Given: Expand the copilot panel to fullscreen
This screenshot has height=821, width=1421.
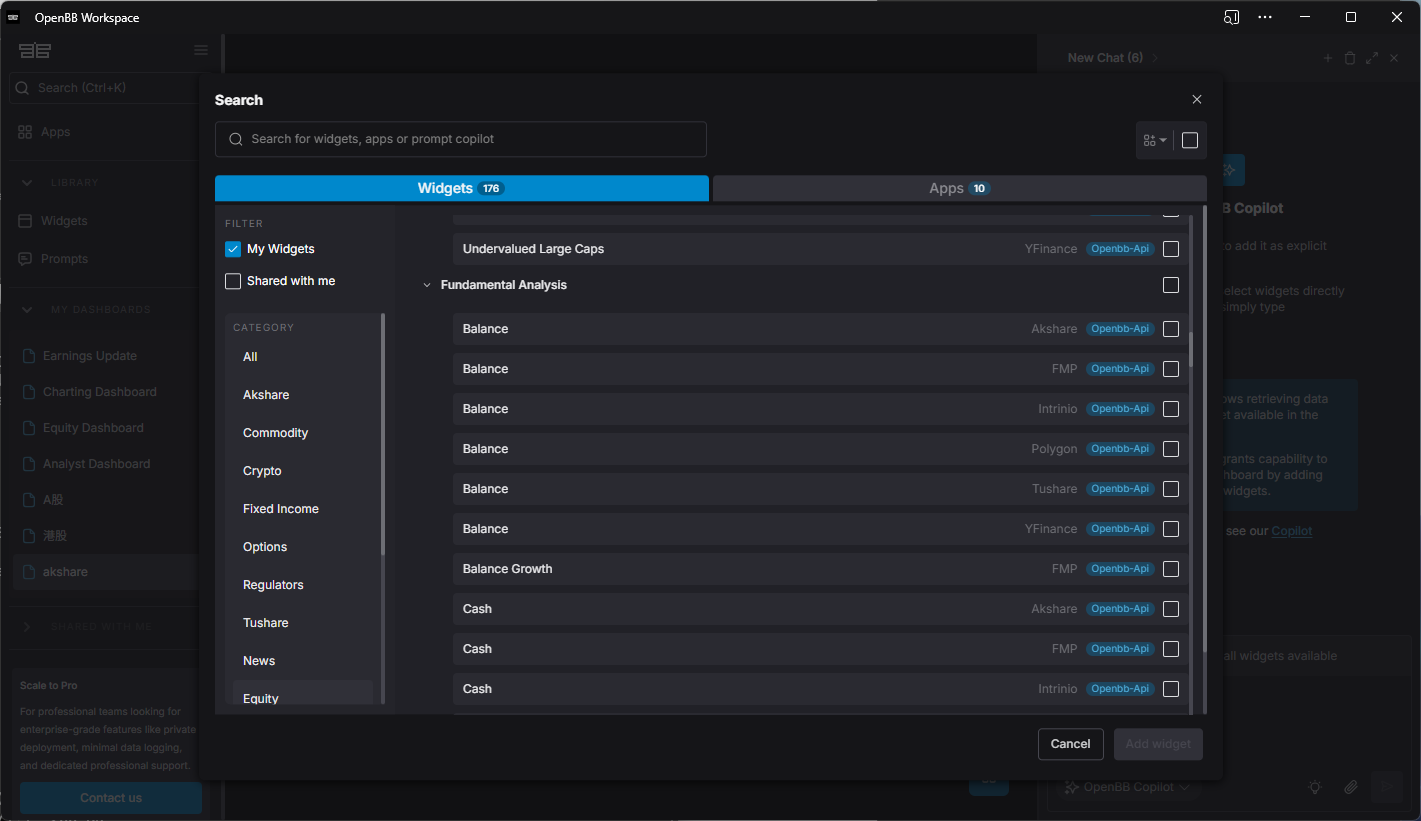Looking at the screenshot, I should pos(1372,58).
